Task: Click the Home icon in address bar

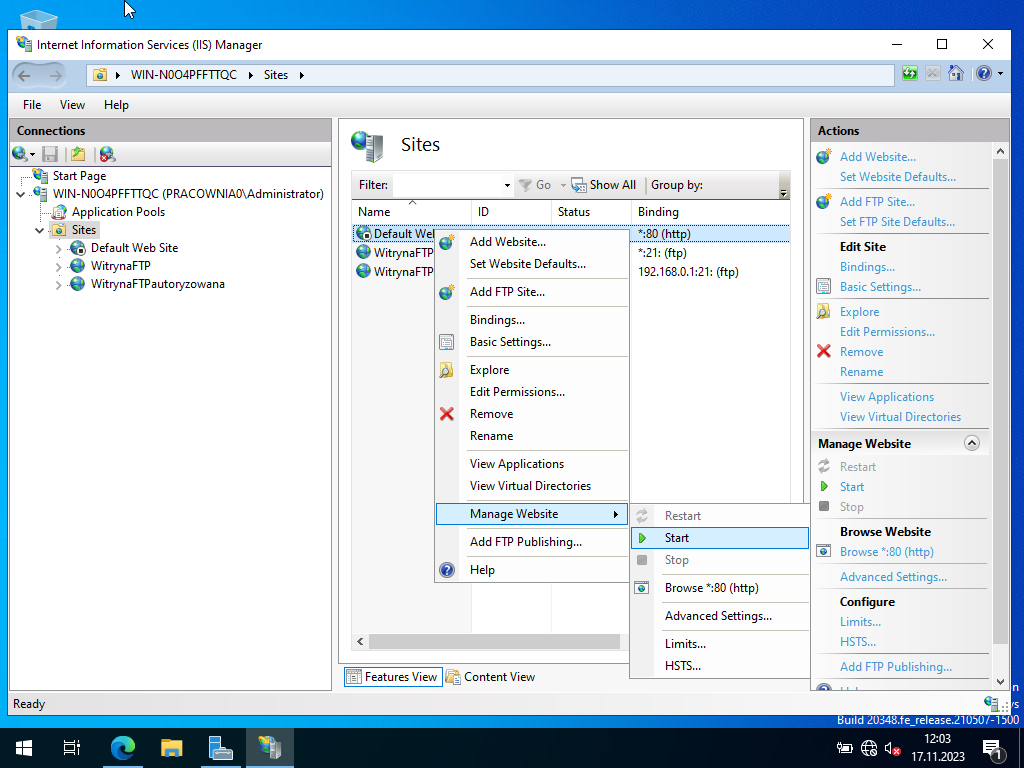Action: click(x=956, y=74)
